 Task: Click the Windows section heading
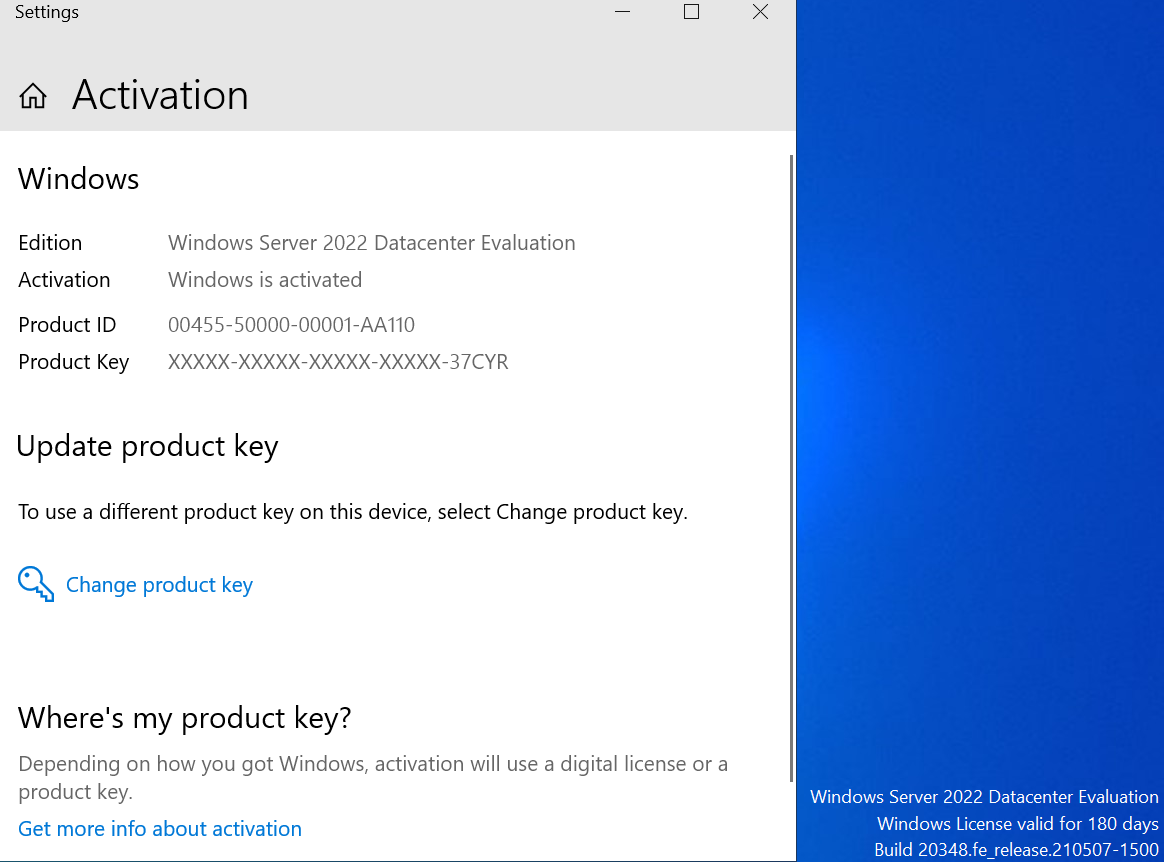[79, 179]
